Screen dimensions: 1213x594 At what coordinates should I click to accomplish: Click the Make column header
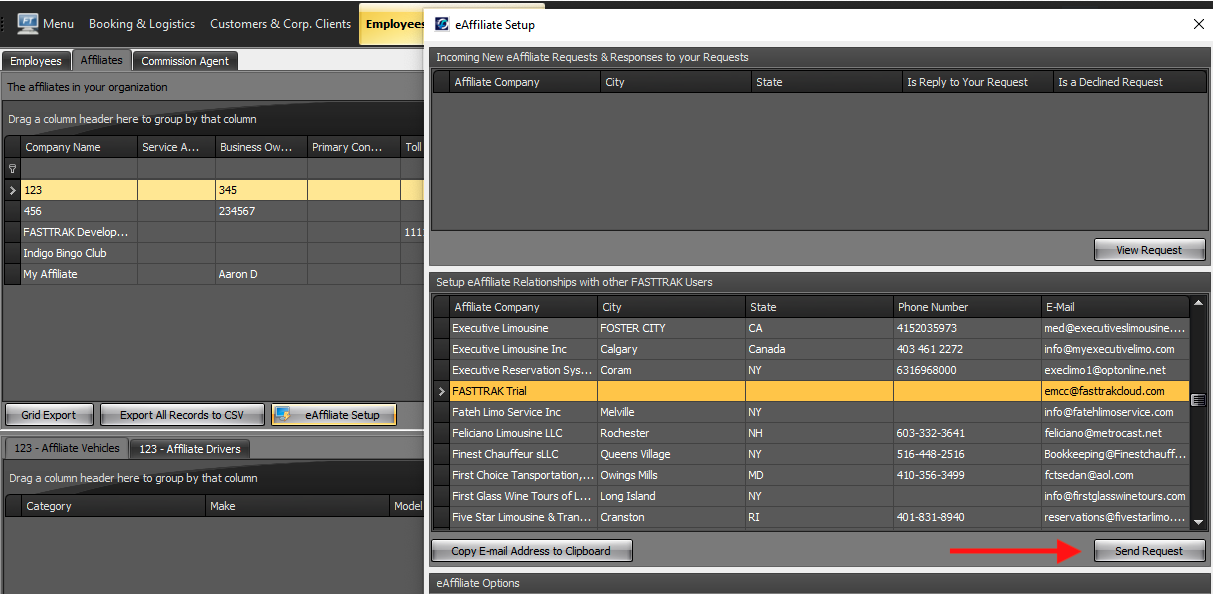click(298, 506)
